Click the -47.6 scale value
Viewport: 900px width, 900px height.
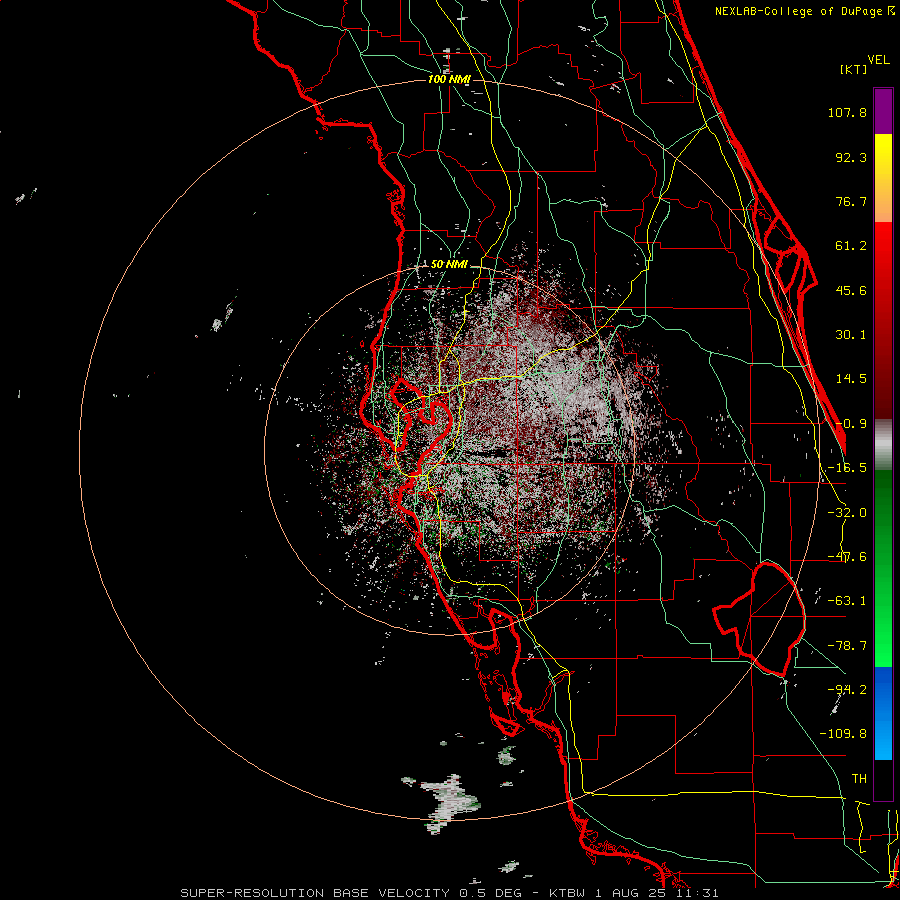pos(847,557)
